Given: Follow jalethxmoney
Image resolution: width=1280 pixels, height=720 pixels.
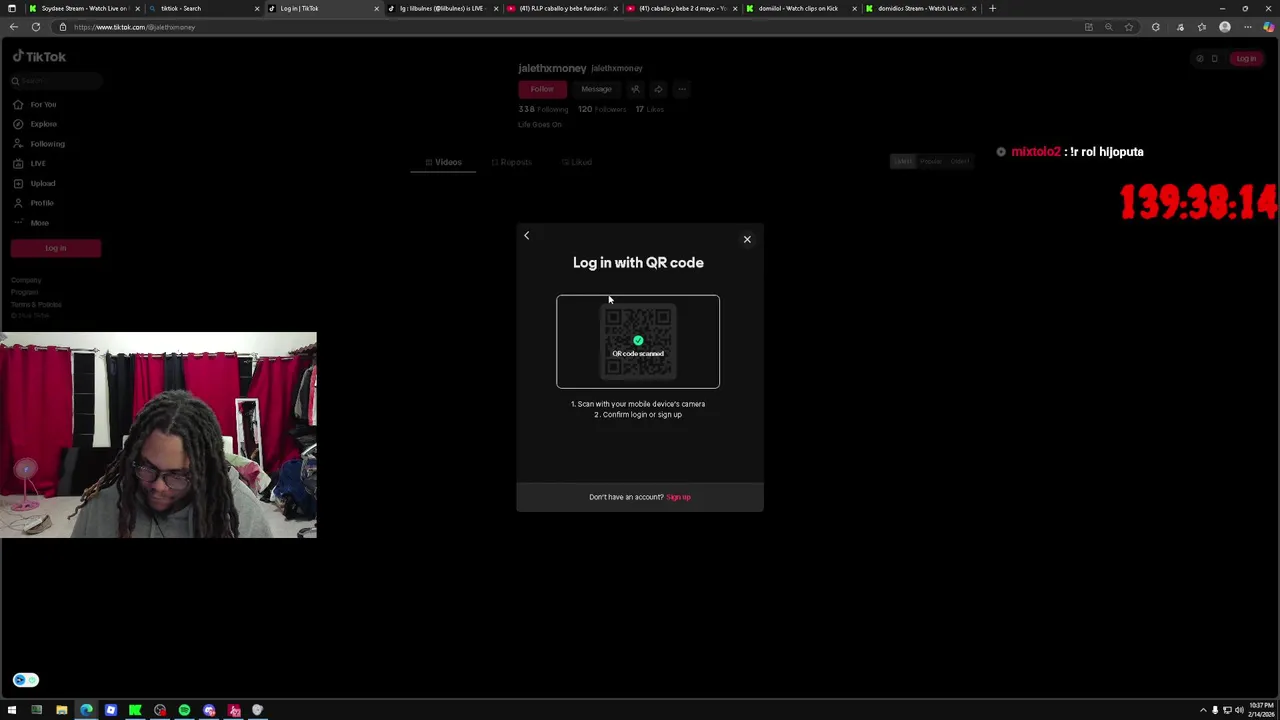Looking at the screenshot, I should [x=542, y=89].
